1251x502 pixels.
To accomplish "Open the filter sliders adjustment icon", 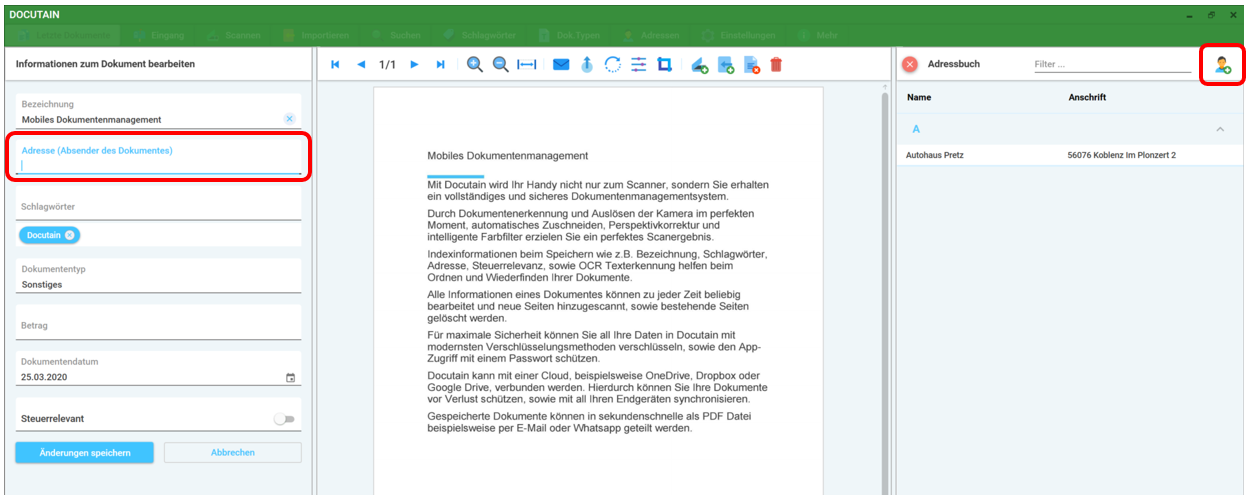I will click(x=639, y=64).
